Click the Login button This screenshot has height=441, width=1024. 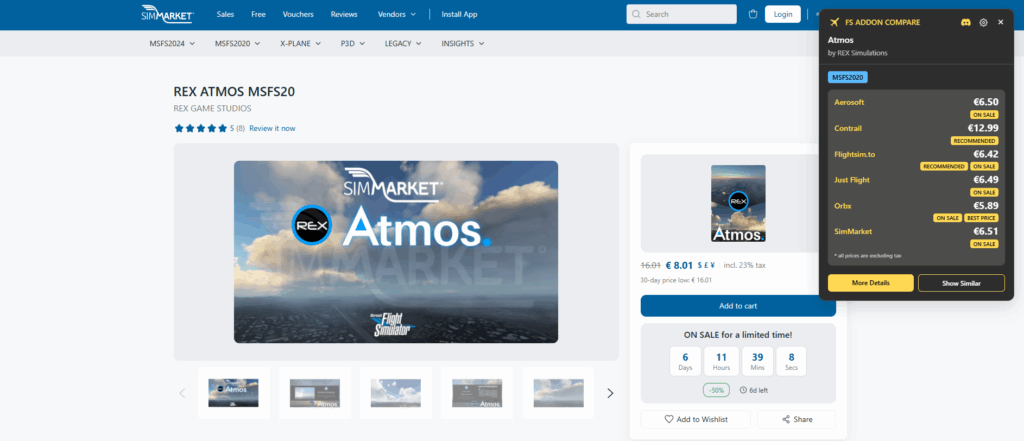click(782, 14)
